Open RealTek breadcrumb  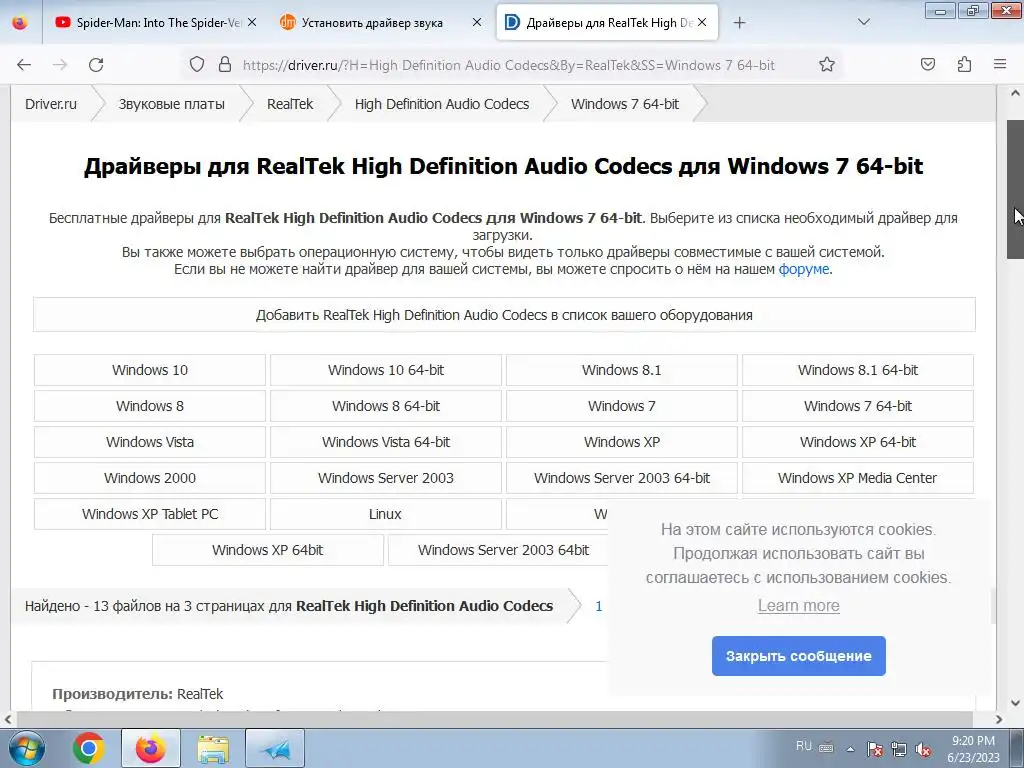[x=290, y=104]
